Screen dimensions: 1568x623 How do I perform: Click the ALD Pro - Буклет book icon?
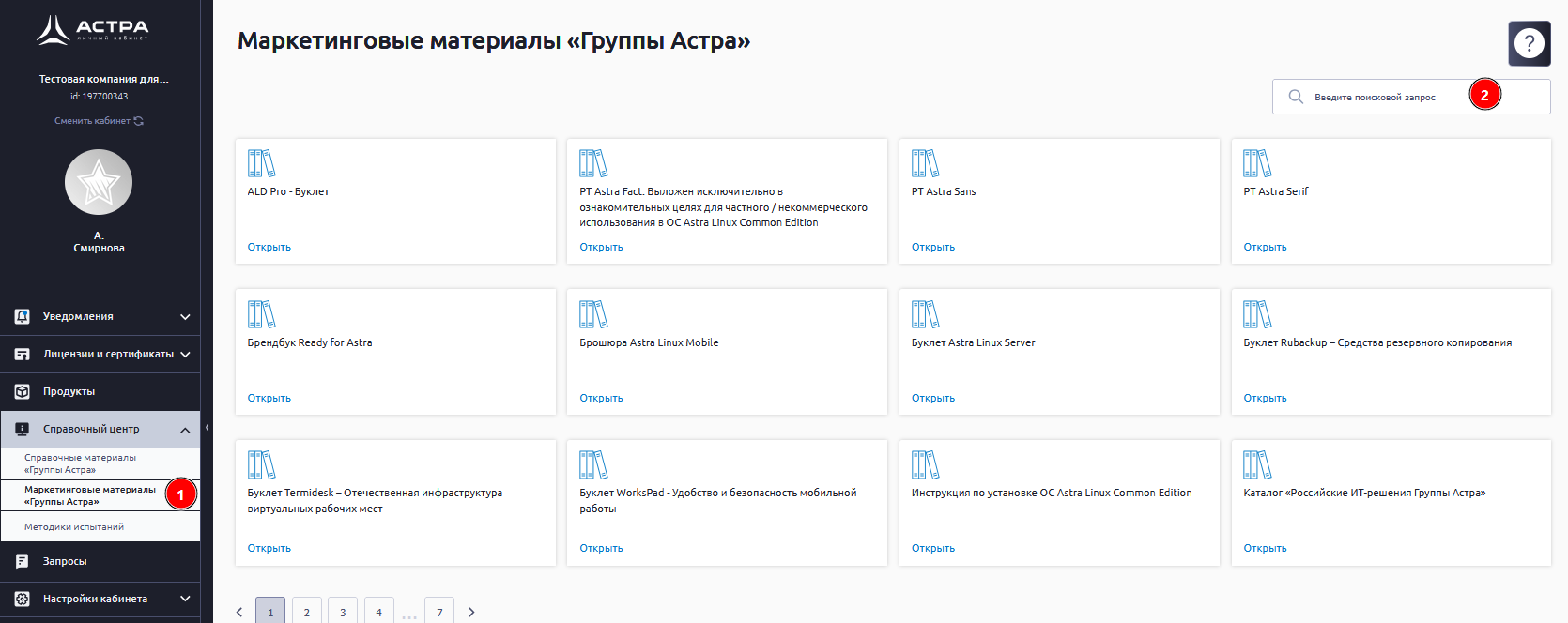pyautogui.click(x=261, y=163)
